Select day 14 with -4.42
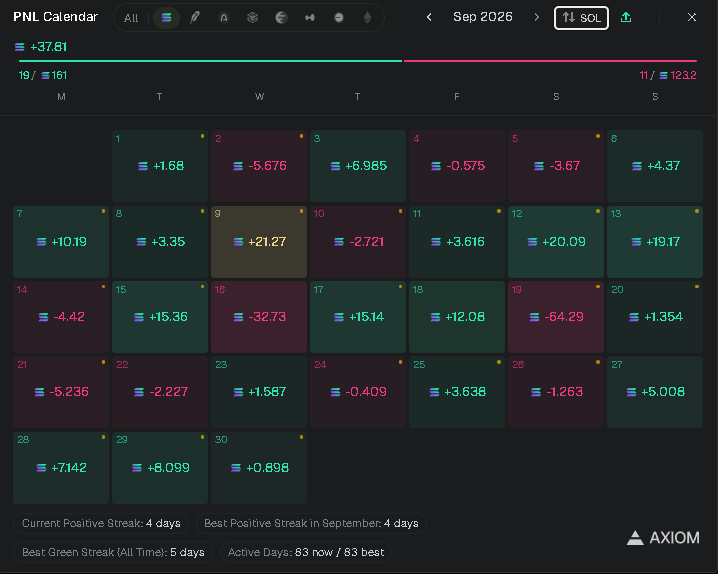This screenshot has height=574, width=718. click(61, 317)
